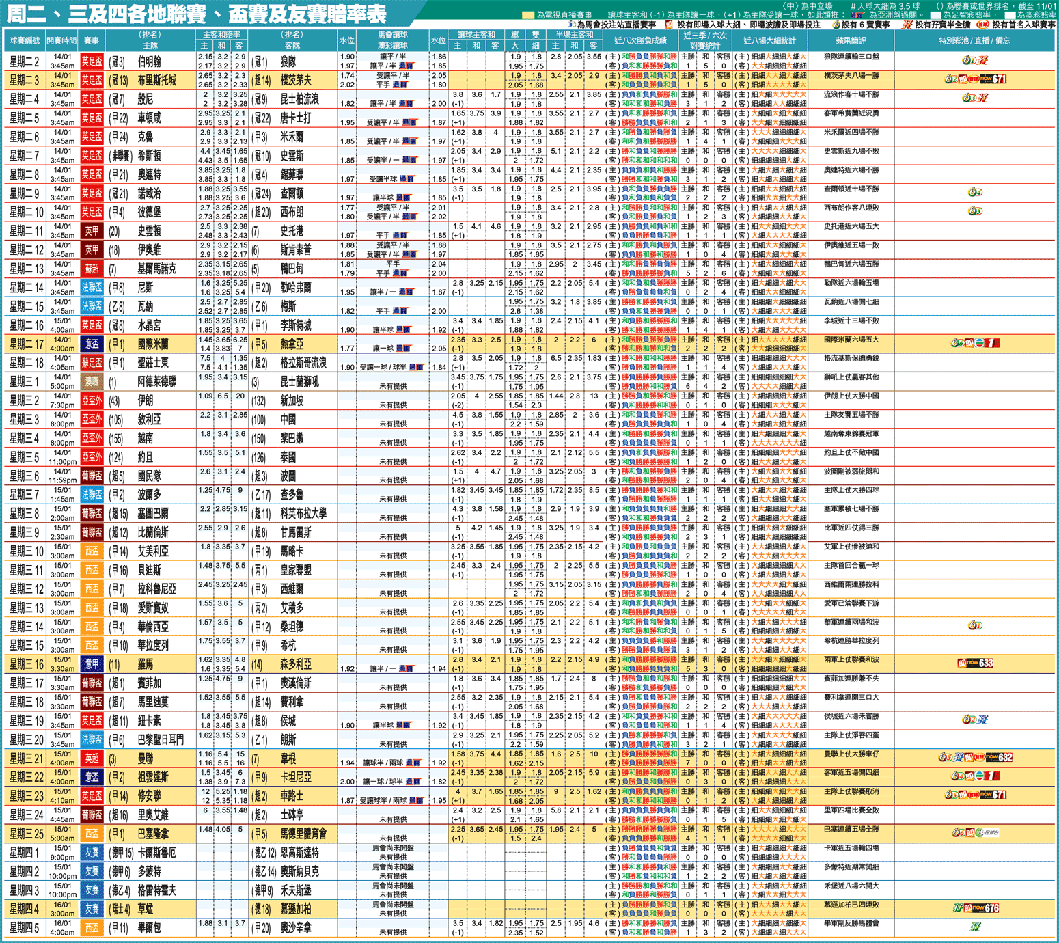This screenshot has height=943, width=1059.
Task: Click home team 曼聯 in row 星期三 21
Action: coord(145,759)
